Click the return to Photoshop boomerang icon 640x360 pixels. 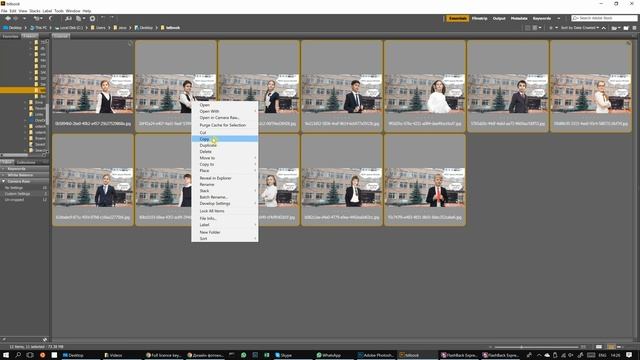click(51, 18)
